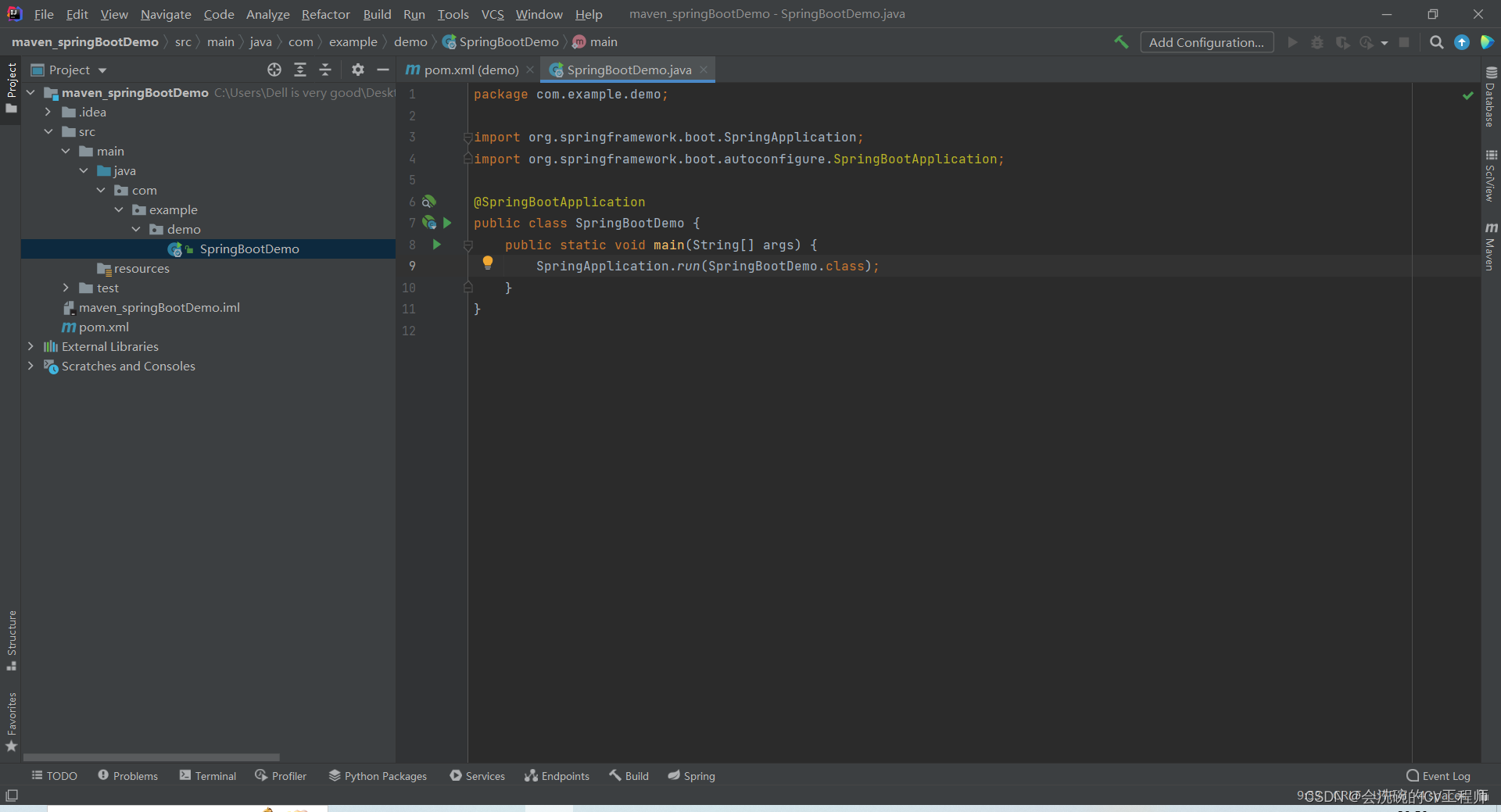Close the pom.xml (demo) tab

[530, 70]
